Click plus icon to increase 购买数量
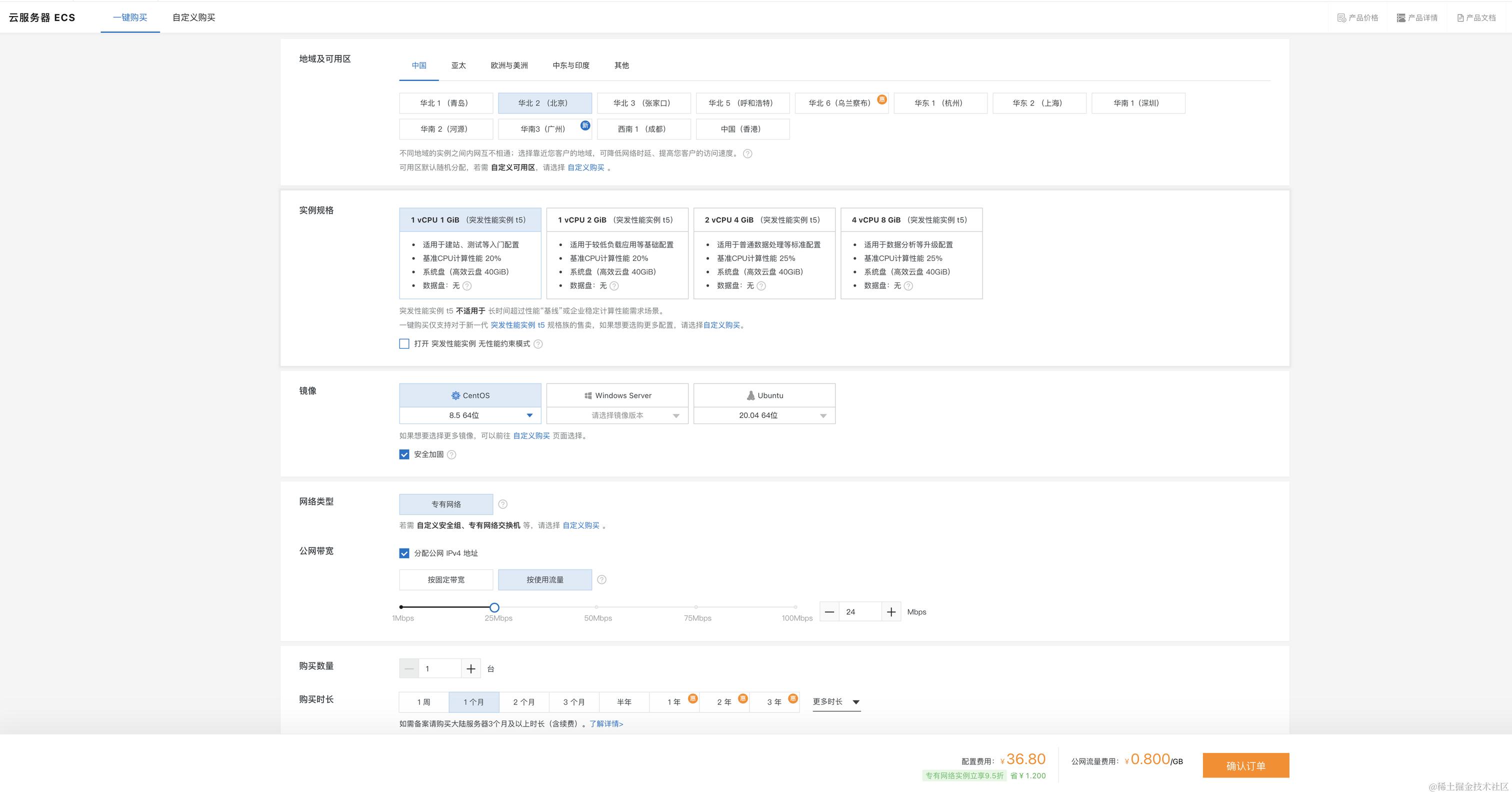1512x795 pixels. tap(470, 669)
